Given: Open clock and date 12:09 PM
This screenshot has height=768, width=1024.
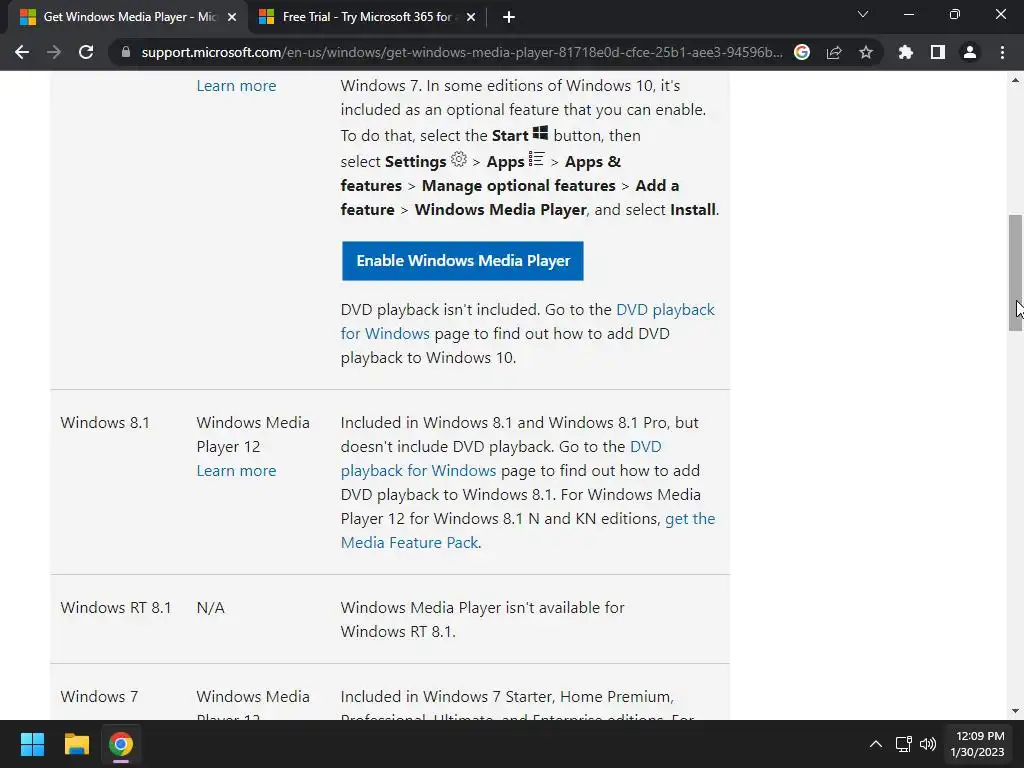Looking at the screenshot, I should [x=978, y=744].
